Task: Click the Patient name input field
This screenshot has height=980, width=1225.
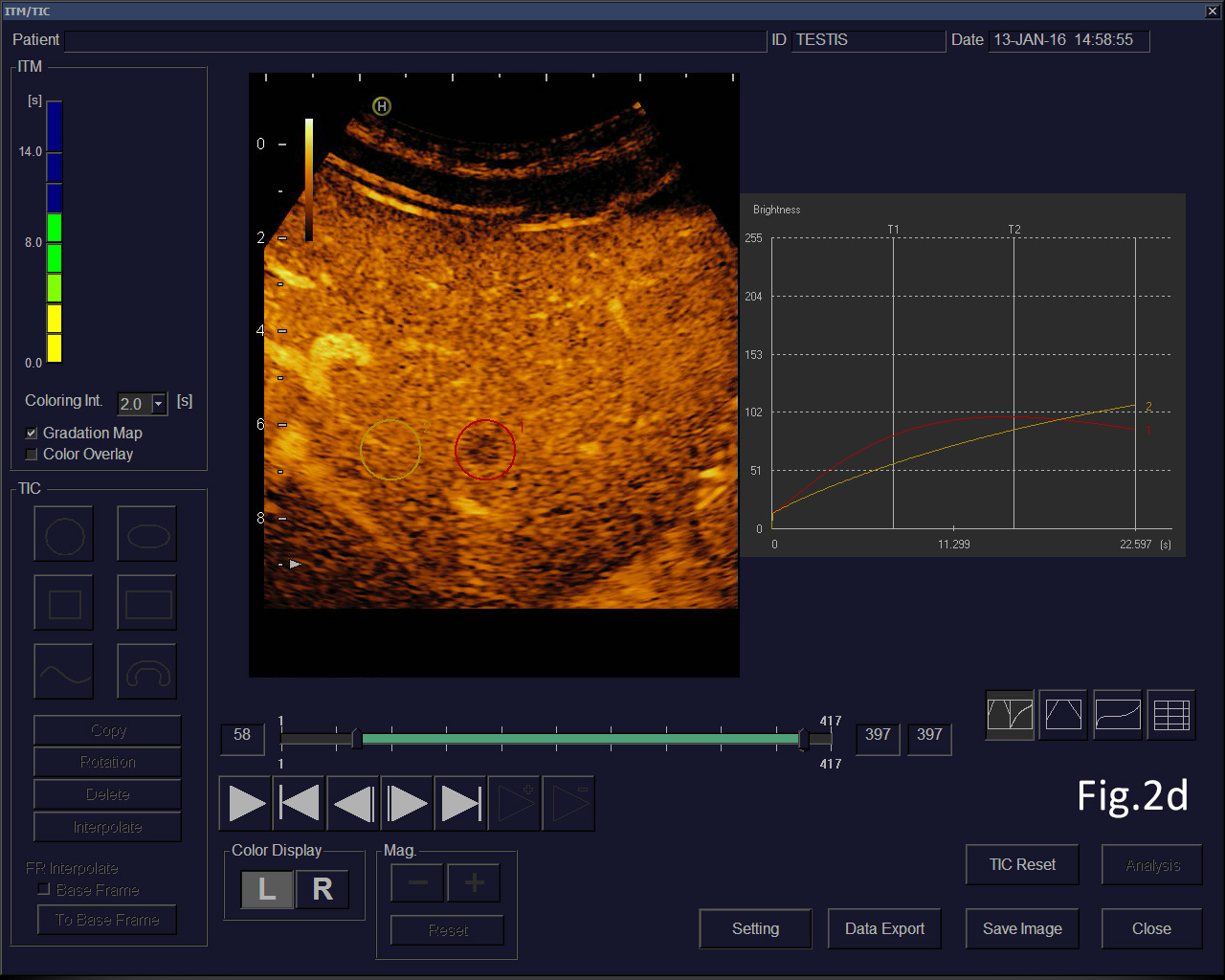Action: [415, 41]
